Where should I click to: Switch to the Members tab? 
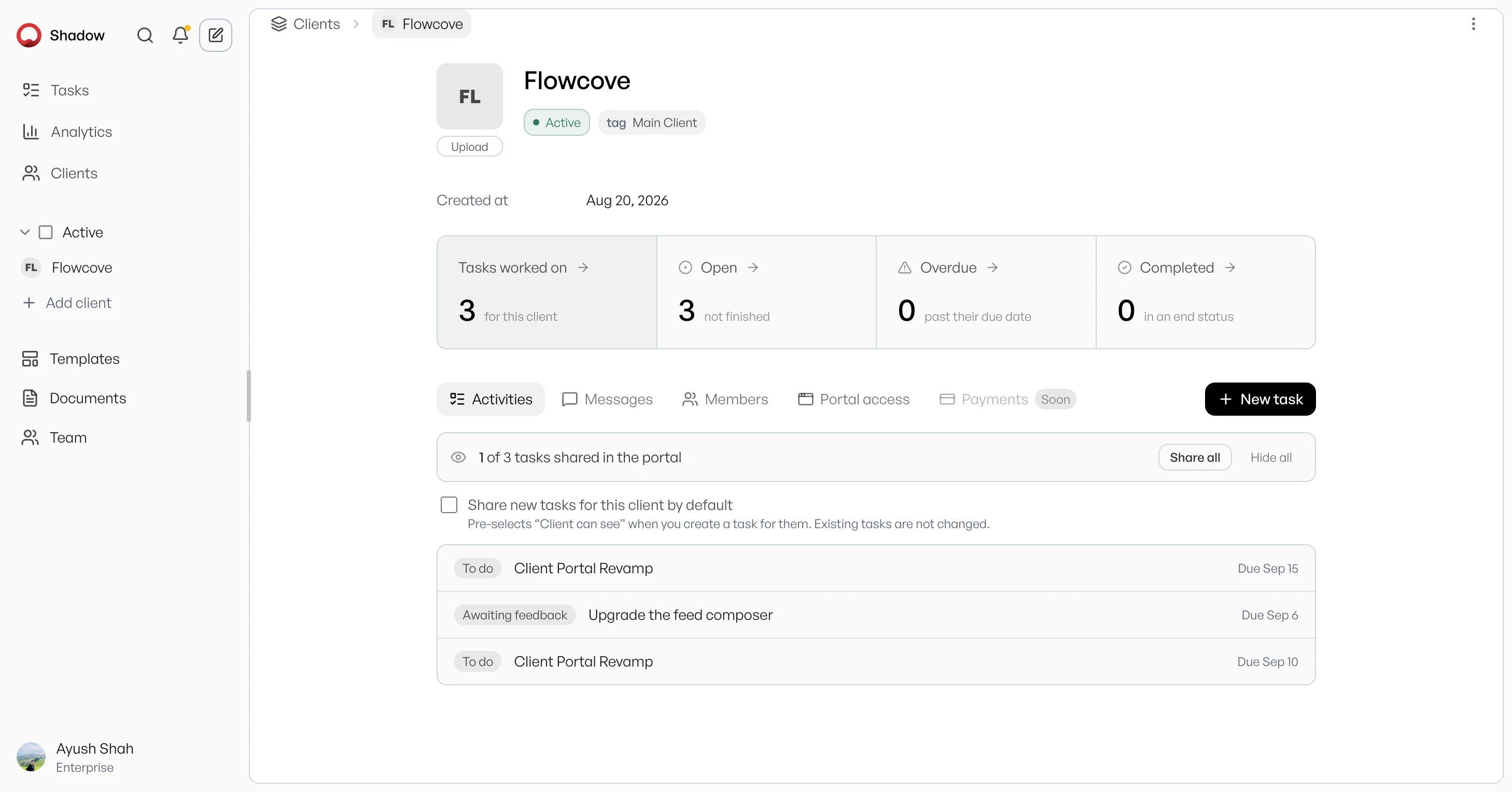725,399
